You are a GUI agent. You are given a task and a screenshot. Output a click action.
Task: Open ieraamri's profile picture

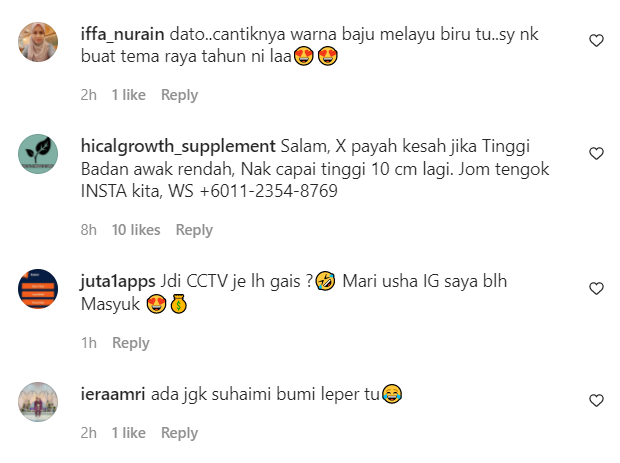pyautogui.click(x=38, y=402)
